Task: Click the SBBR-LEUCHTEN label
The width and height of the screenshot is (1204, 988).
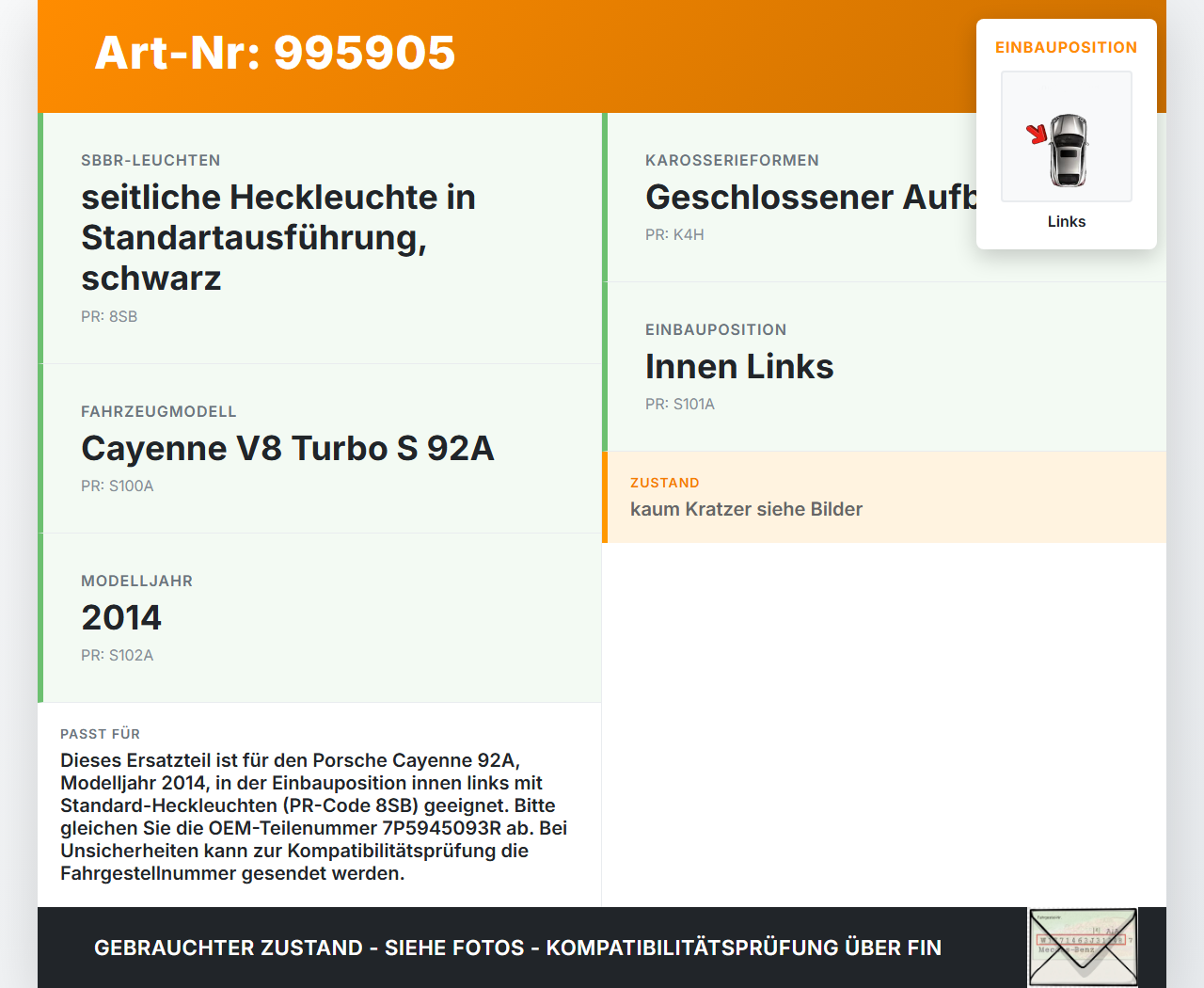Action: (150, 160)
